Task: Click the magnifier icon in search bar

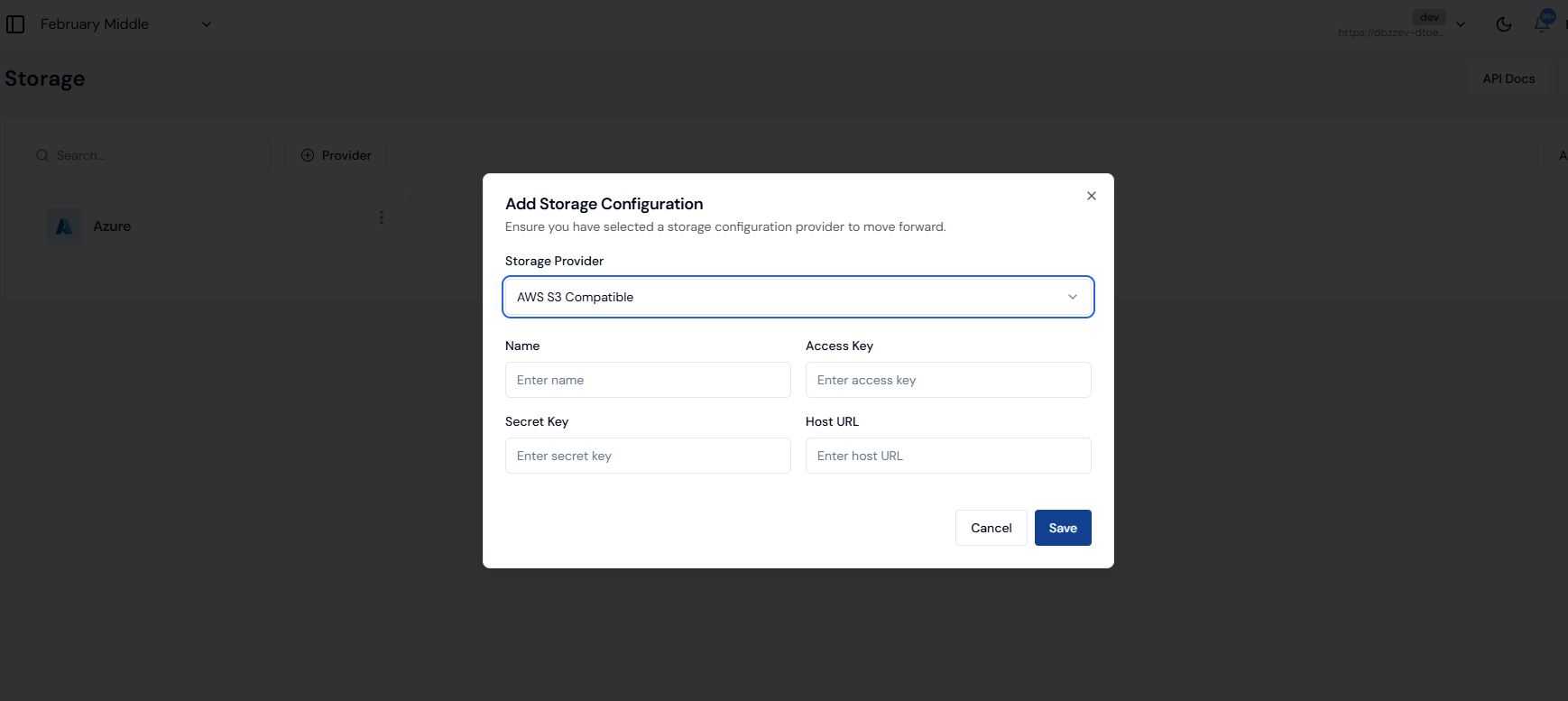Action: click(42, 155)
